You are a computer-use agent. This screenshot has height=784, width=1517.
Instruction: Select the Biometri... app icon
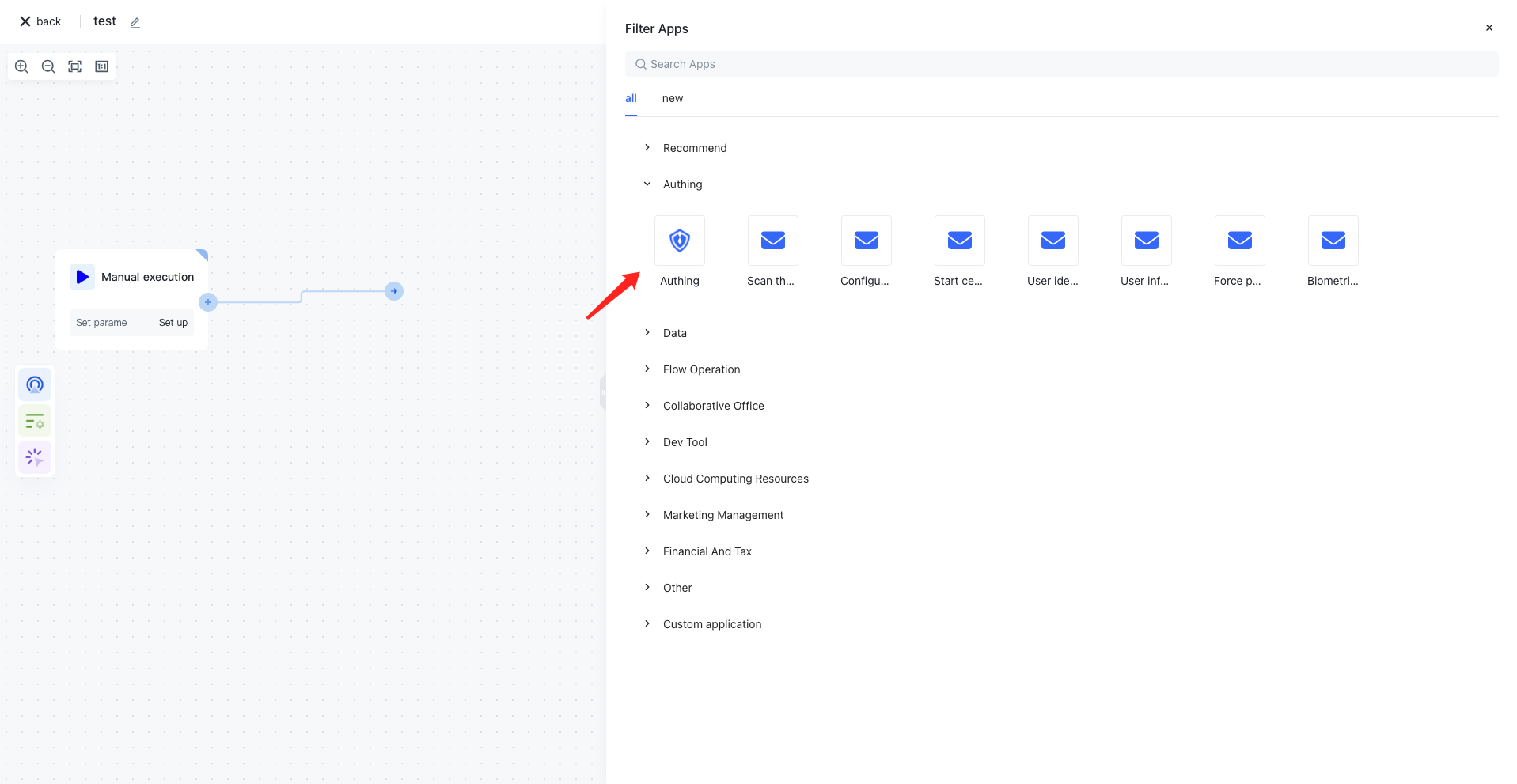(x=1333, y=241)
